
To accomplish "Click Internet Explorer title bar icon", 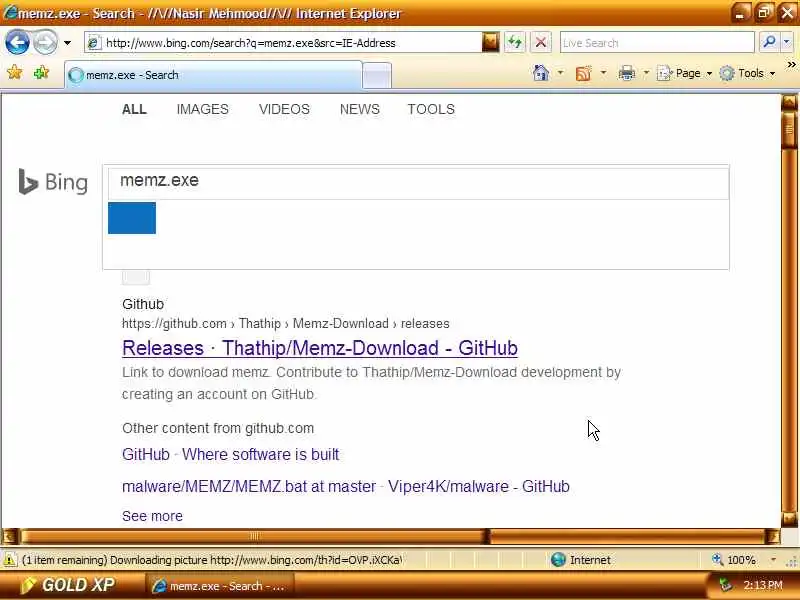I will [10, 13].
